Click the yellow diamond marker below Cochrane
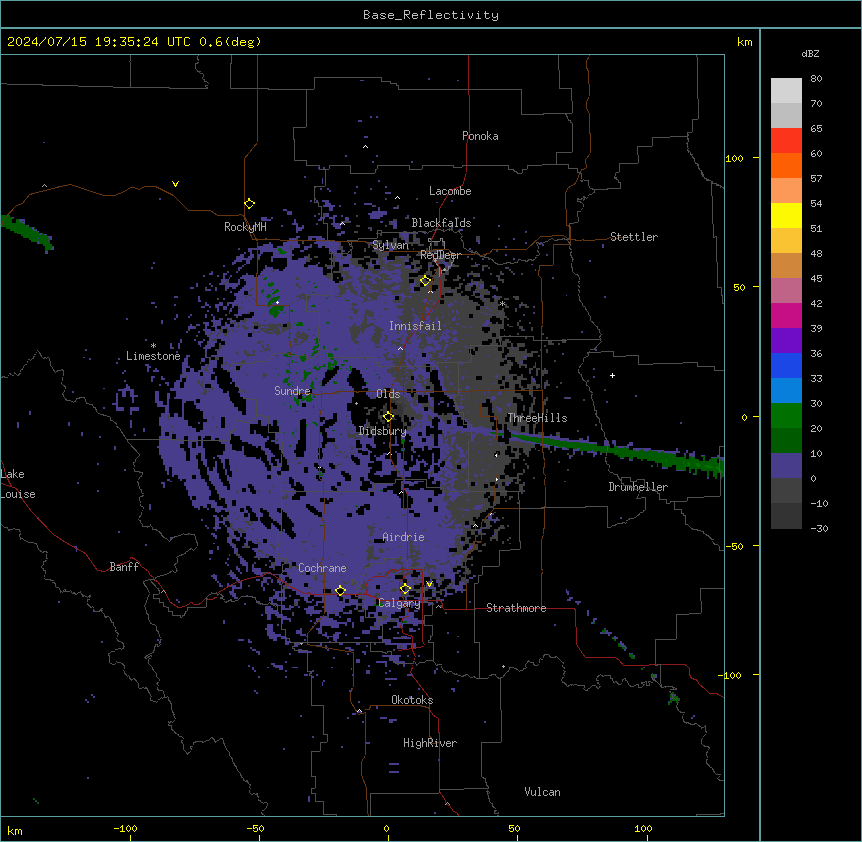The image size is (862, 842). 340,591
